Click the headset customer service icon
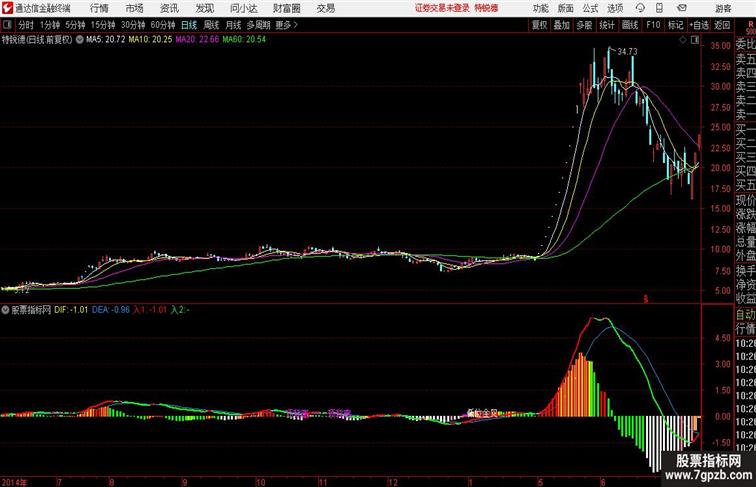 [640, 8]
